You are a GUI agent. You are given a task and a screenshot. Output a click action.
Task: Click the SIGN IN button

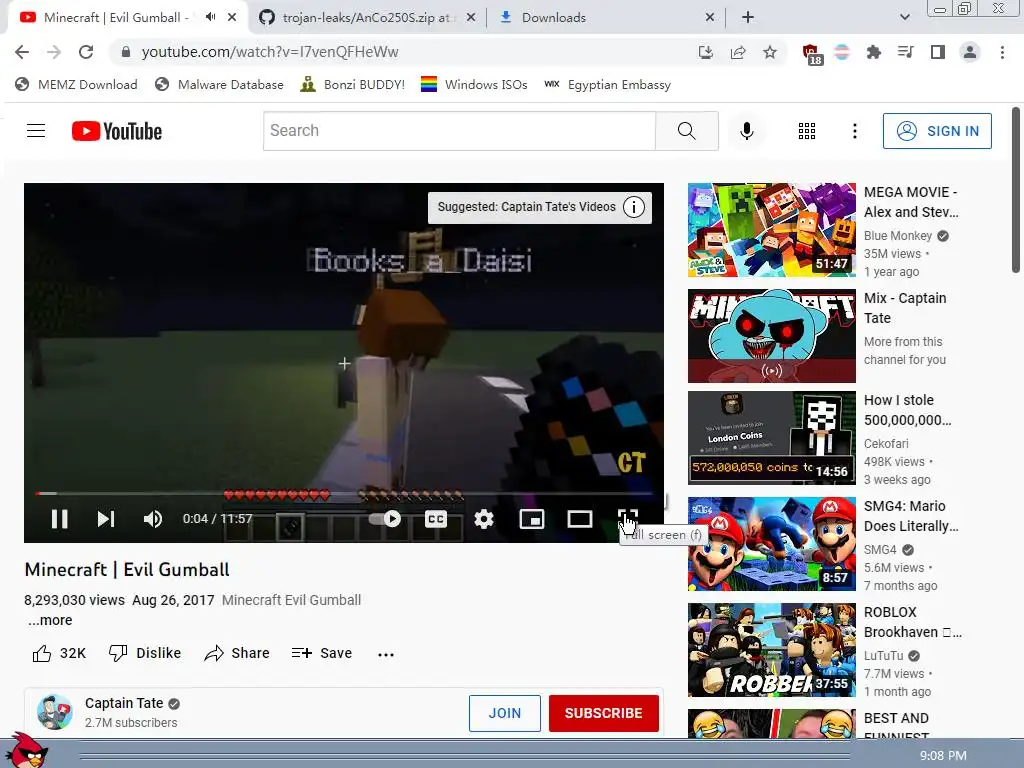pyautogui.click(x=937, y=131)
